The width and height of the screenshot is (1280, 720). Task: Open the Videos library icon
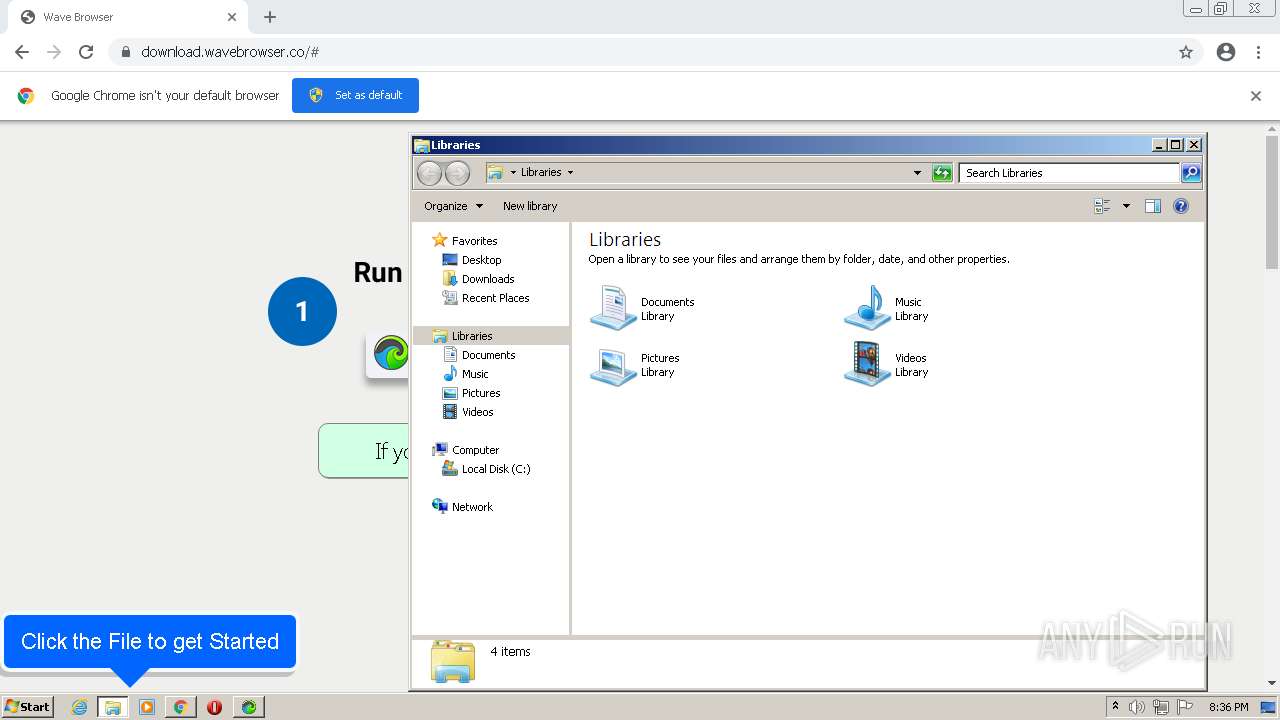pyautogui.click(x=867, y=365)
